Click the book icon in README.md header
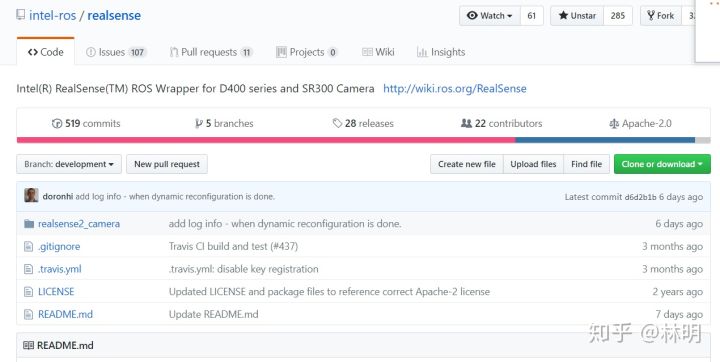Image resolution: width=720 pixels, height=362 pixels. pyautogui.click(x=28, y=345)
